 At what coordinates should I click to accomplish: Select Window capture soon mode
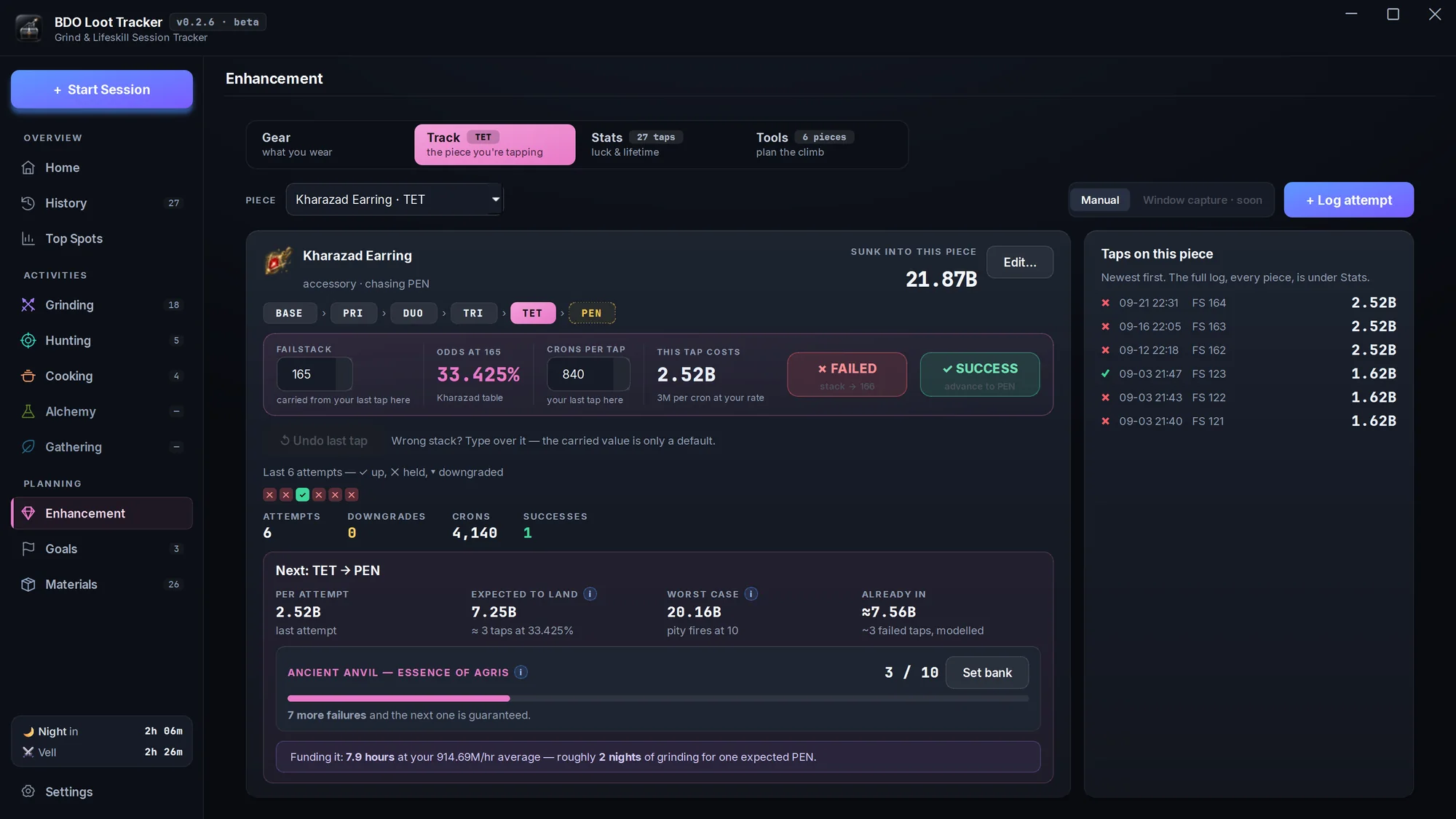[x=1202, y=200]
